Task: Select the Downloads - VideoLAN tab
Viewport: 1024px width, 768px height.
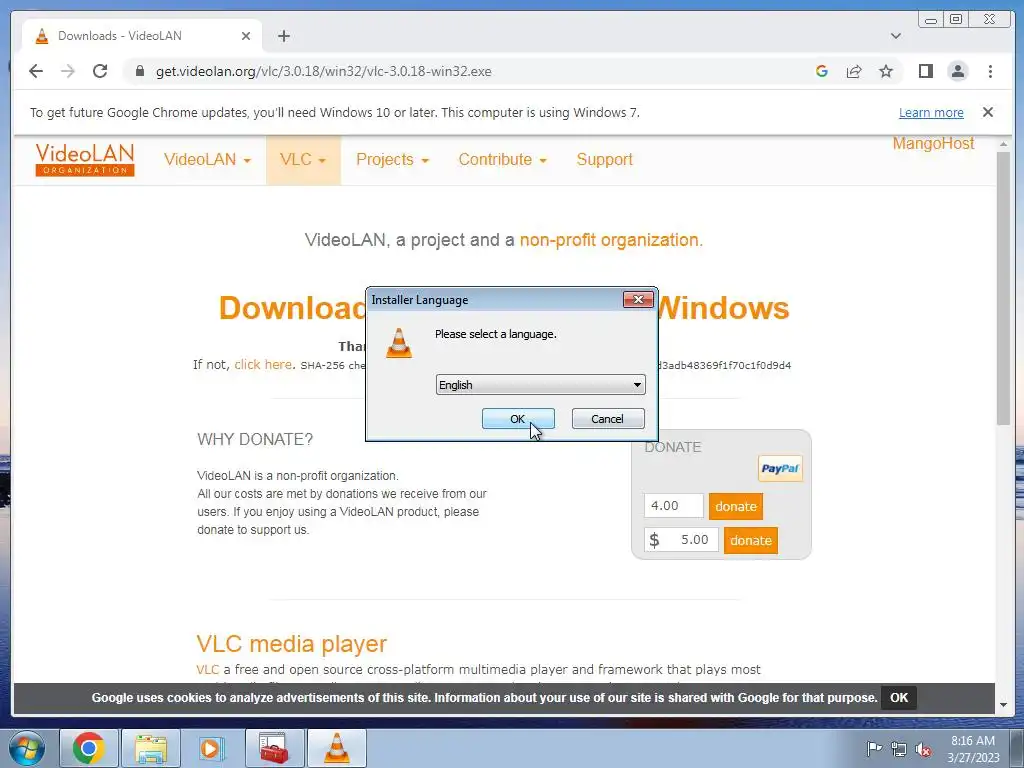Action: point(142,36)
